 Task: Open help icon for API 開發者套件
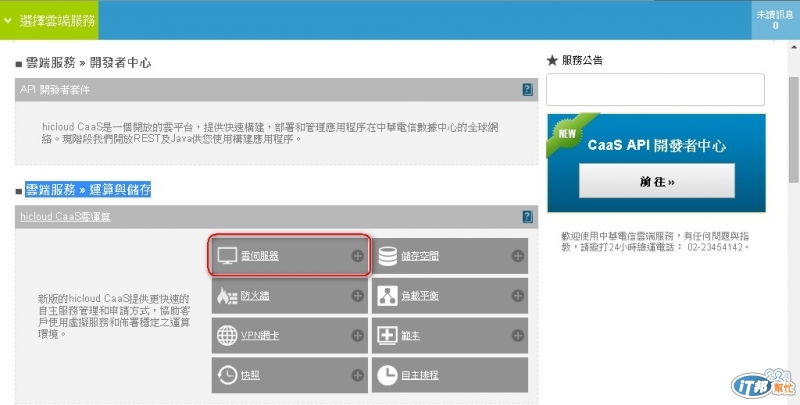click(528, 90)
